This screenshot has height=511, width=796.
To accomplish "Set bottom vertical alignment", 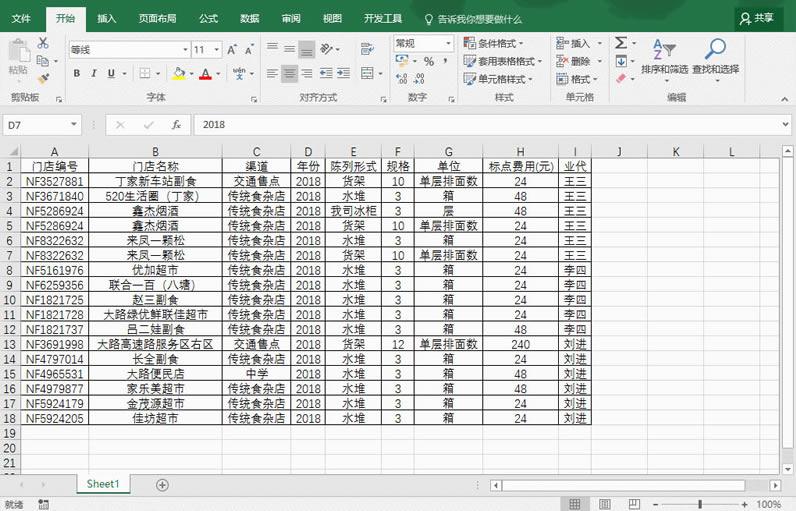I will coord(307,49).
